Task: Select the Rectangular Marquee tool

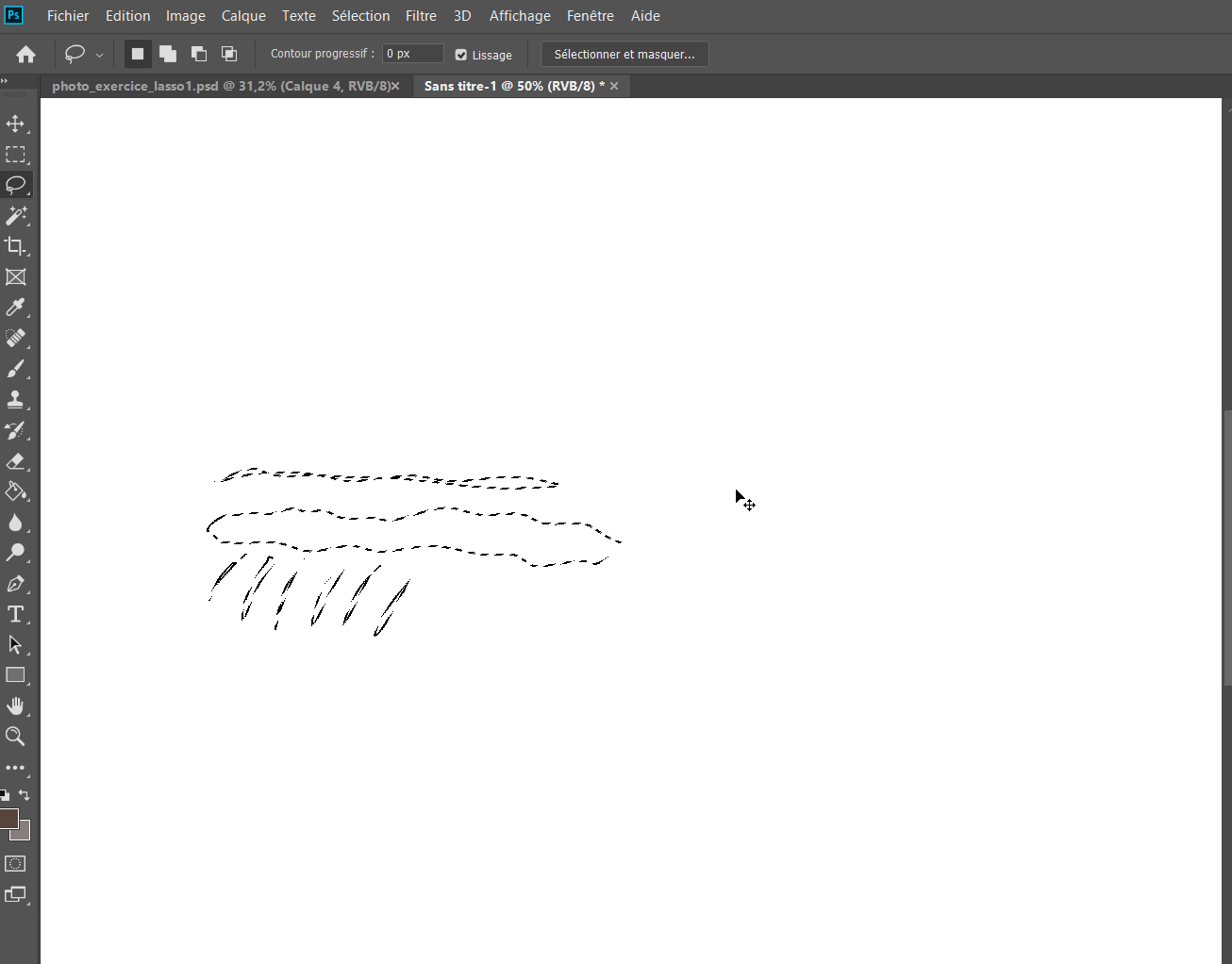Action: tap(16, 154)
